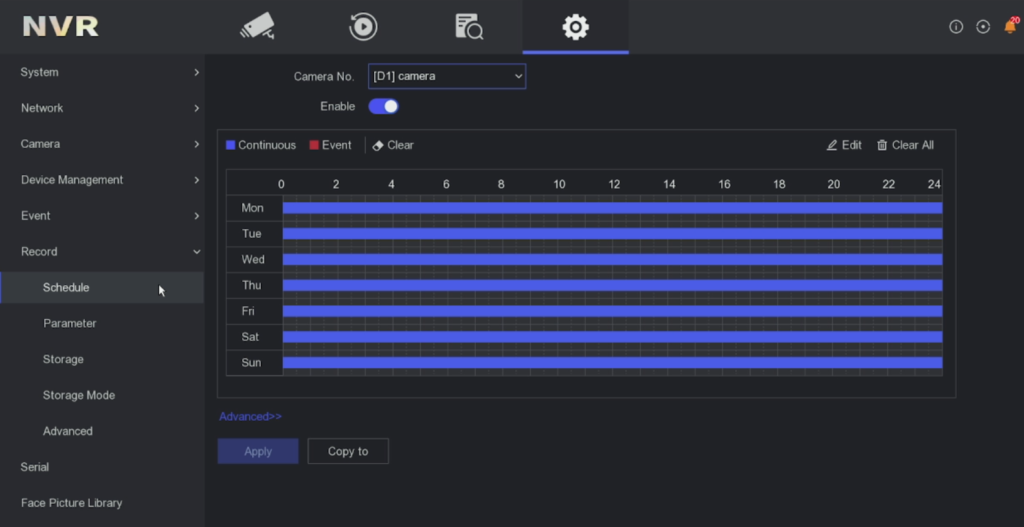Image resolution: width=1024 pixels, height=527 pixels.
Task: Expand the Network menu section
Action: click(100, 108)
